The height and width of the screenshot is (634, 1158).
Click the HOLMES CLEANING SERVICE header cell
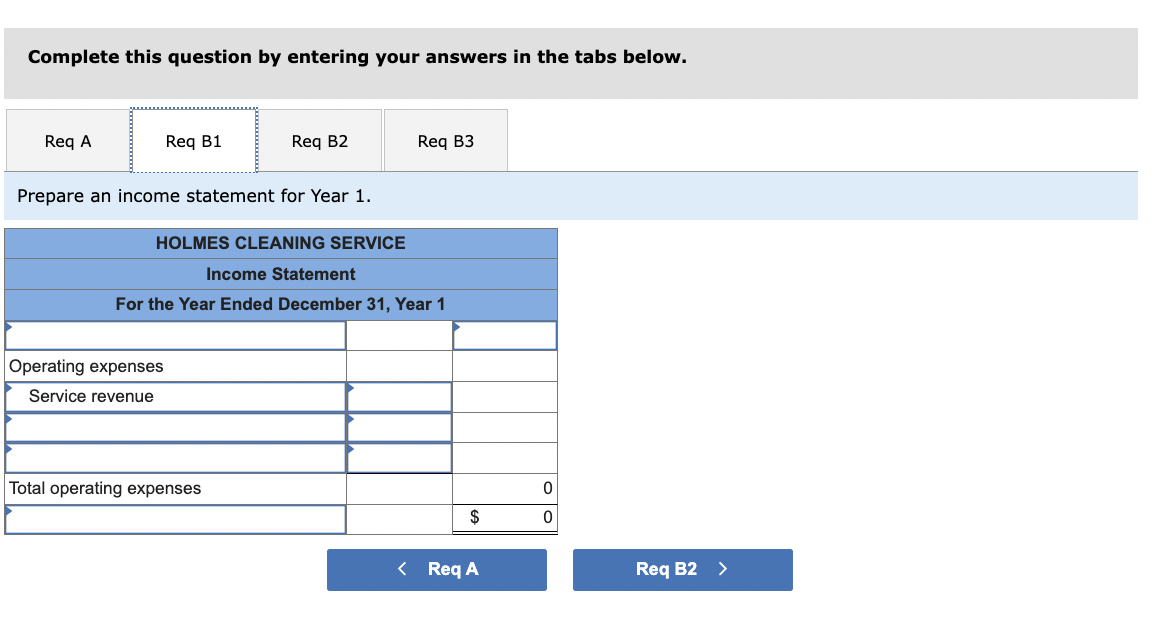pos(280,242)
